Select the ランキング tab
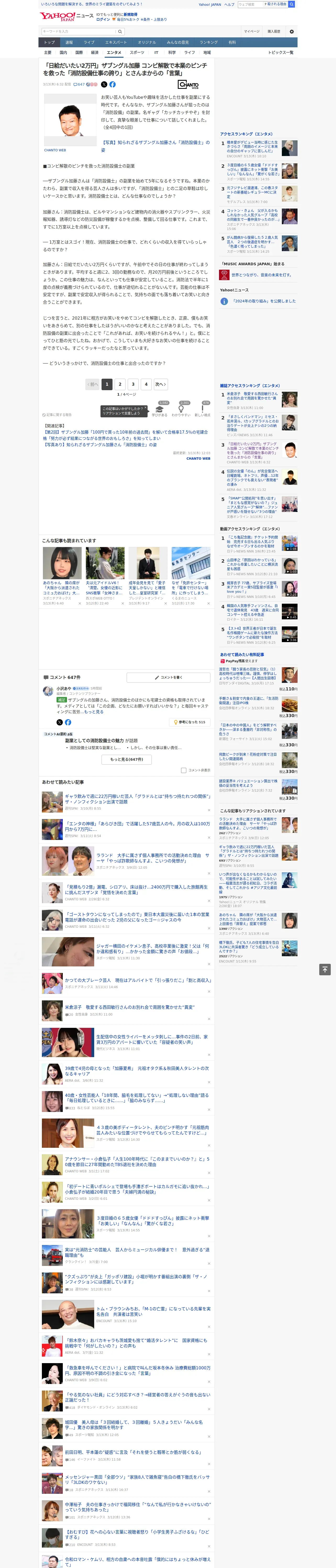 point(209,42)
